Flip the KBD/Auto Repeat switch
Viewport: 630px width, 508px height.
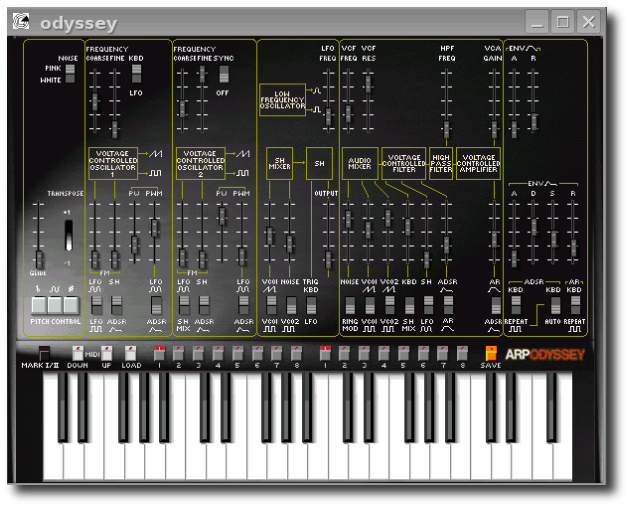click(x=556, y=306)
